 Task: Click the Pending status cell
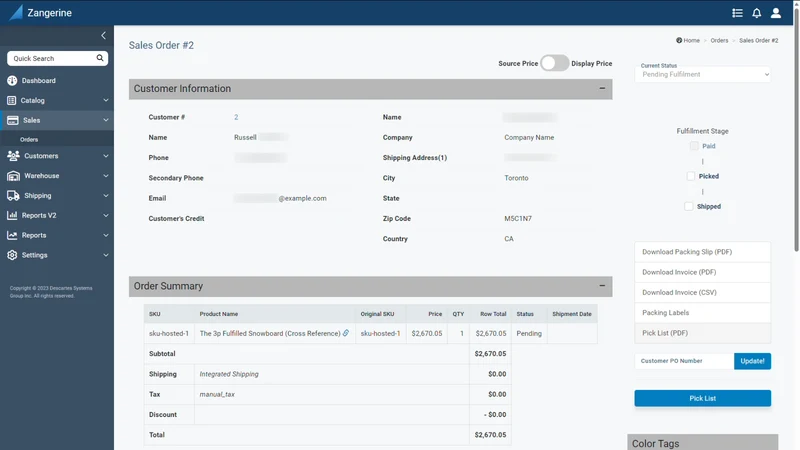click(x=529, y=333)
